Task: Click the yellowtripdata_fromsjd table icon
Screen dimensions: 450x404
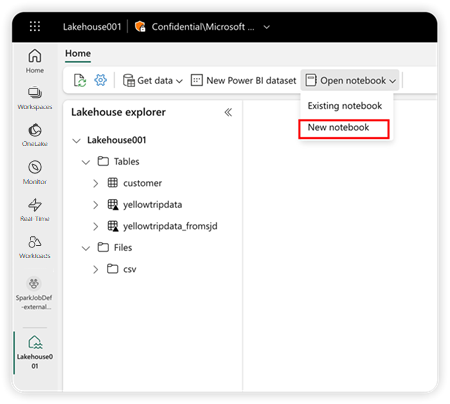Action: tap(113, 226)
